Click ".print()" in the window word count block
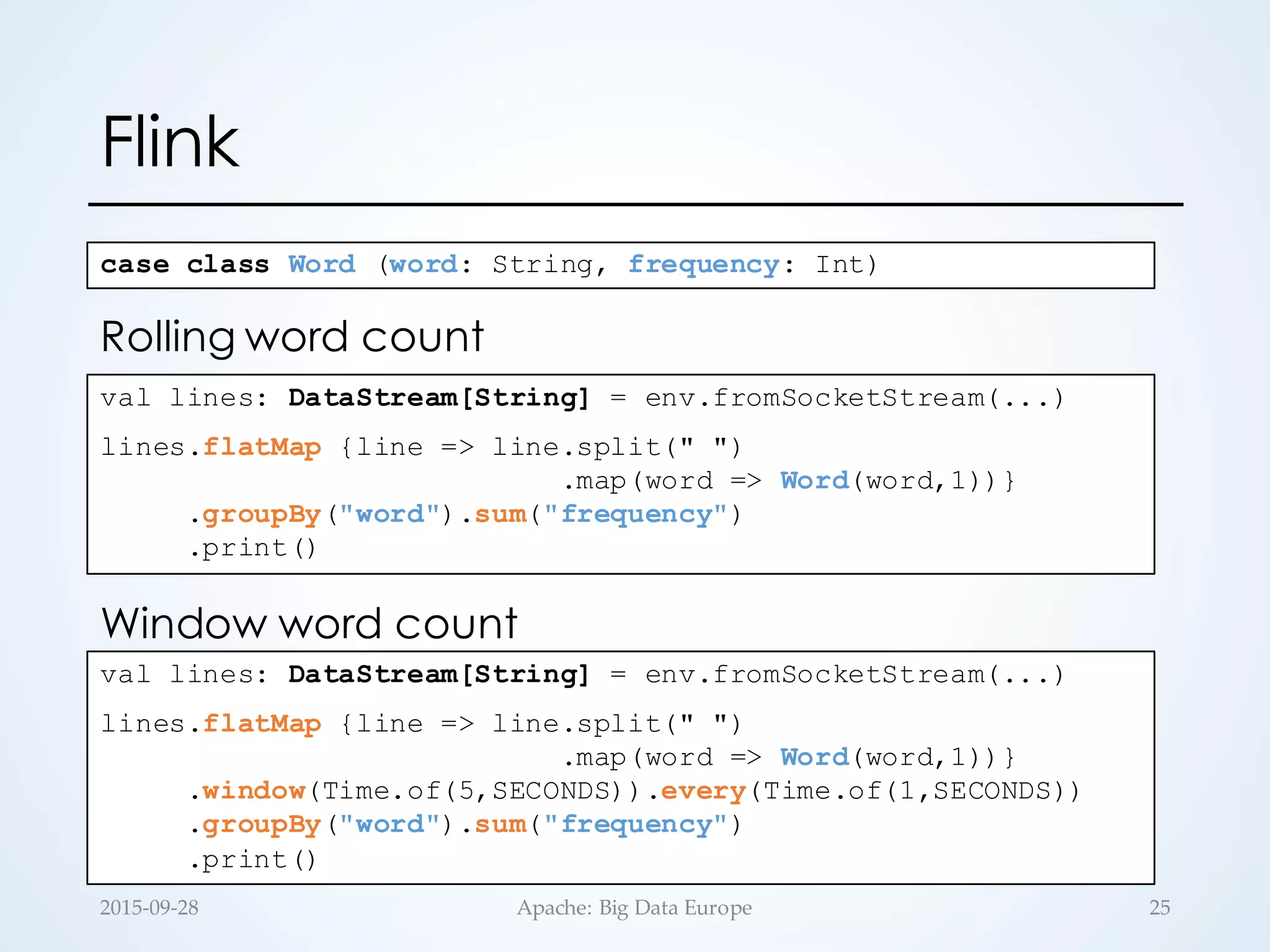Viewport: 1270px width, 952px height. click(x=253, y=860)
